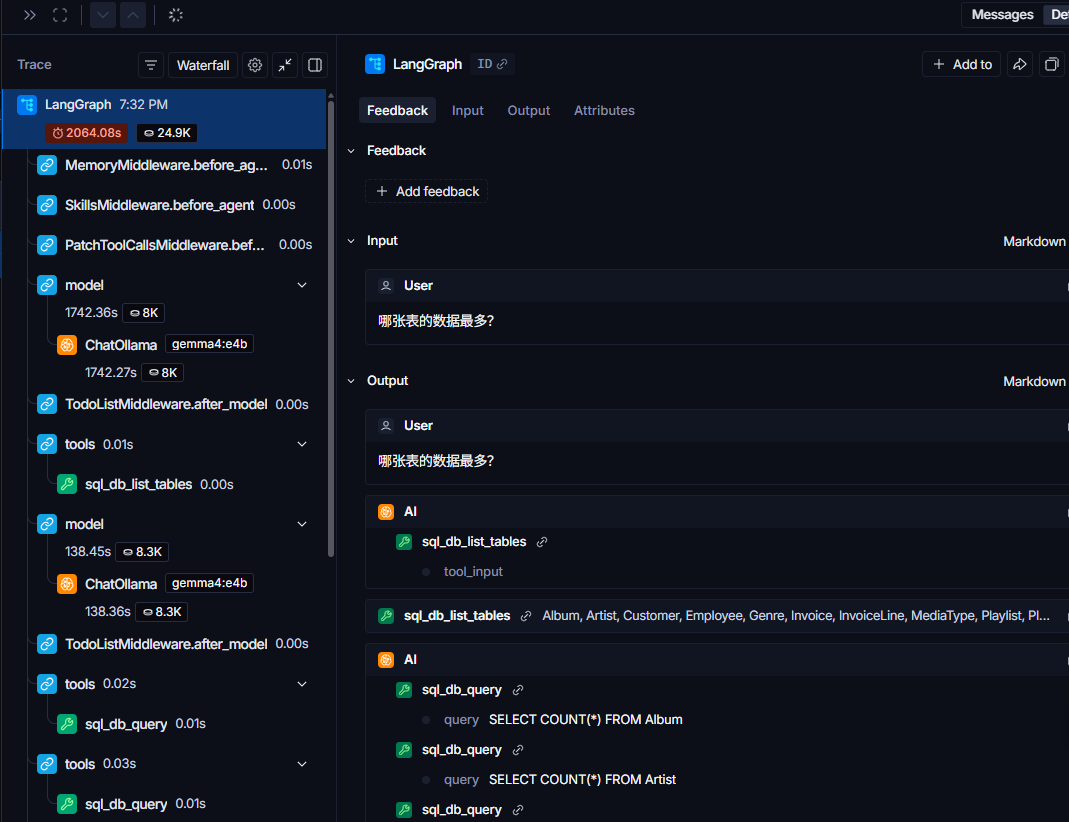
Task: Select the Feedback tab
Action: (x=397, y=110)
